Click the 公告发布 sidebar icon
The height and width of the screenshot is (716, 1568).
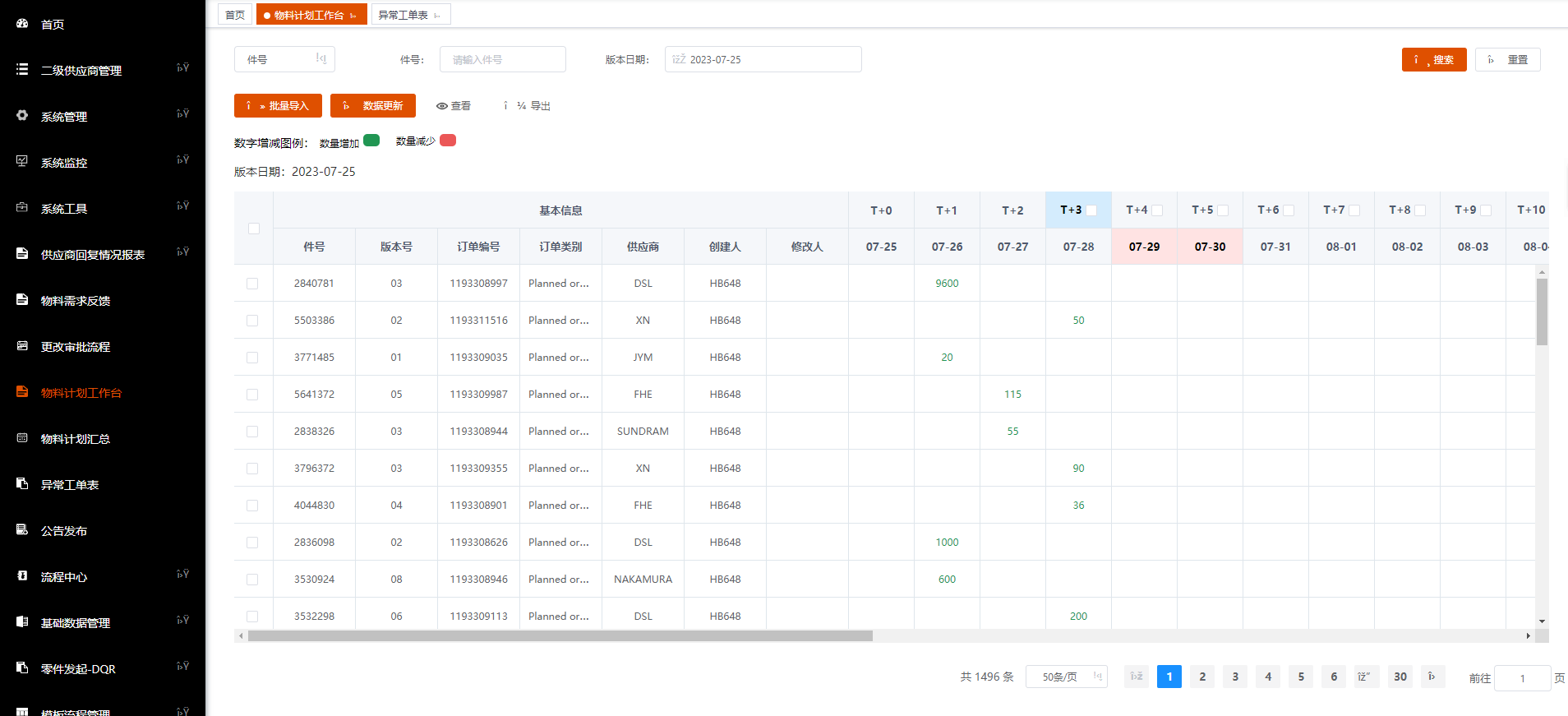coord(22,530)
